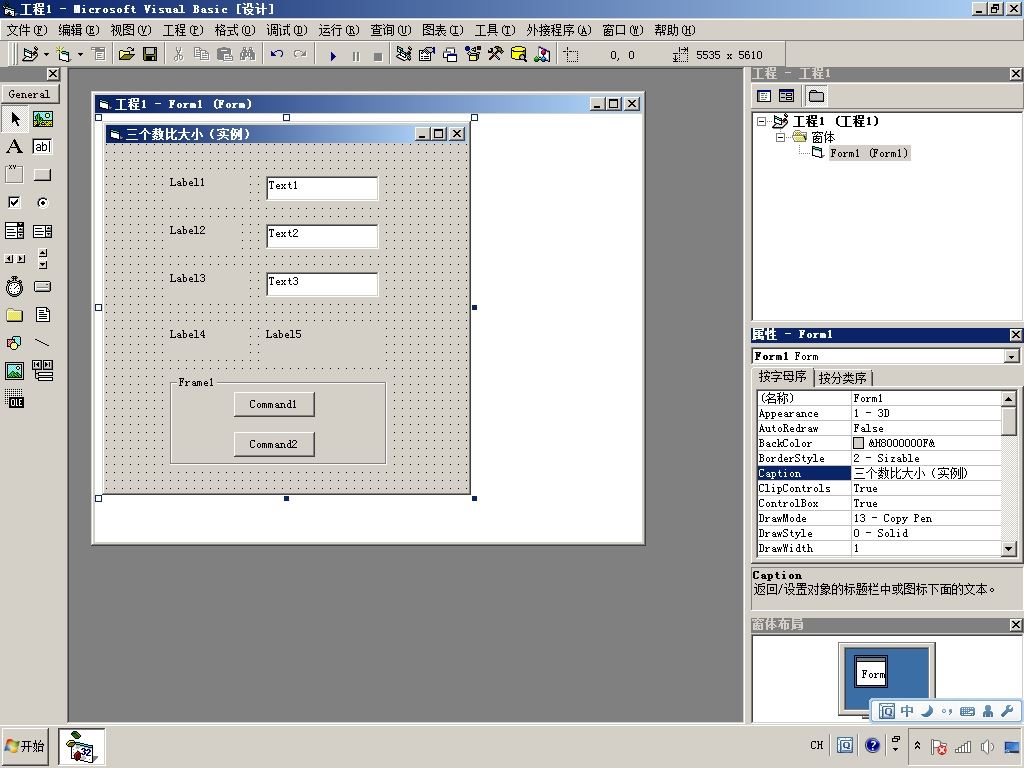This screenshot has height=768, width=1024.
Task: Select the OptionButton tool in toolbox
Action: pyautogui.click(x=42, y=202)
